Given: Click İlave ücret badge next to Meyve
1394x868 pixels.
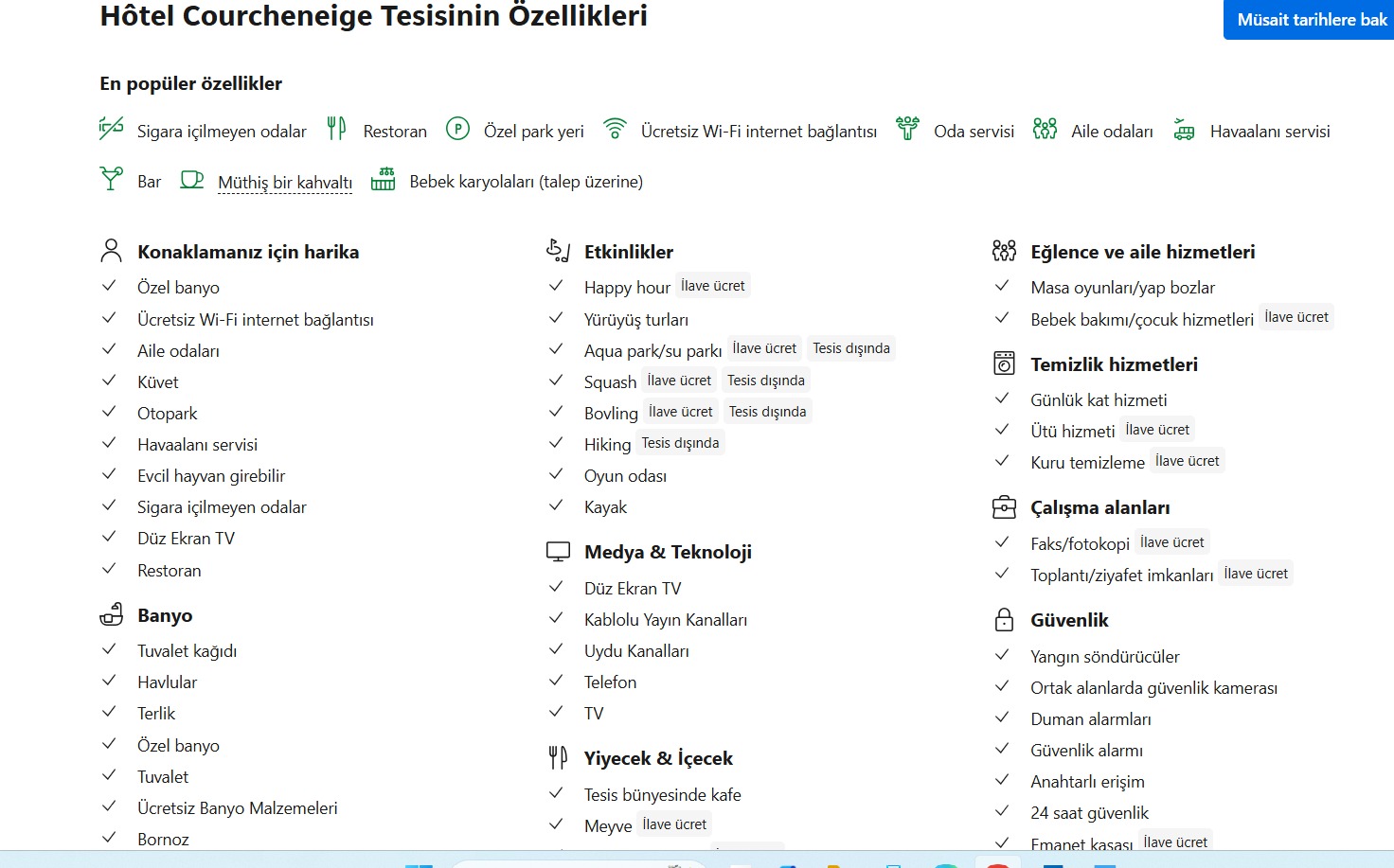Looking at the screenshot, I should (674, 824).
